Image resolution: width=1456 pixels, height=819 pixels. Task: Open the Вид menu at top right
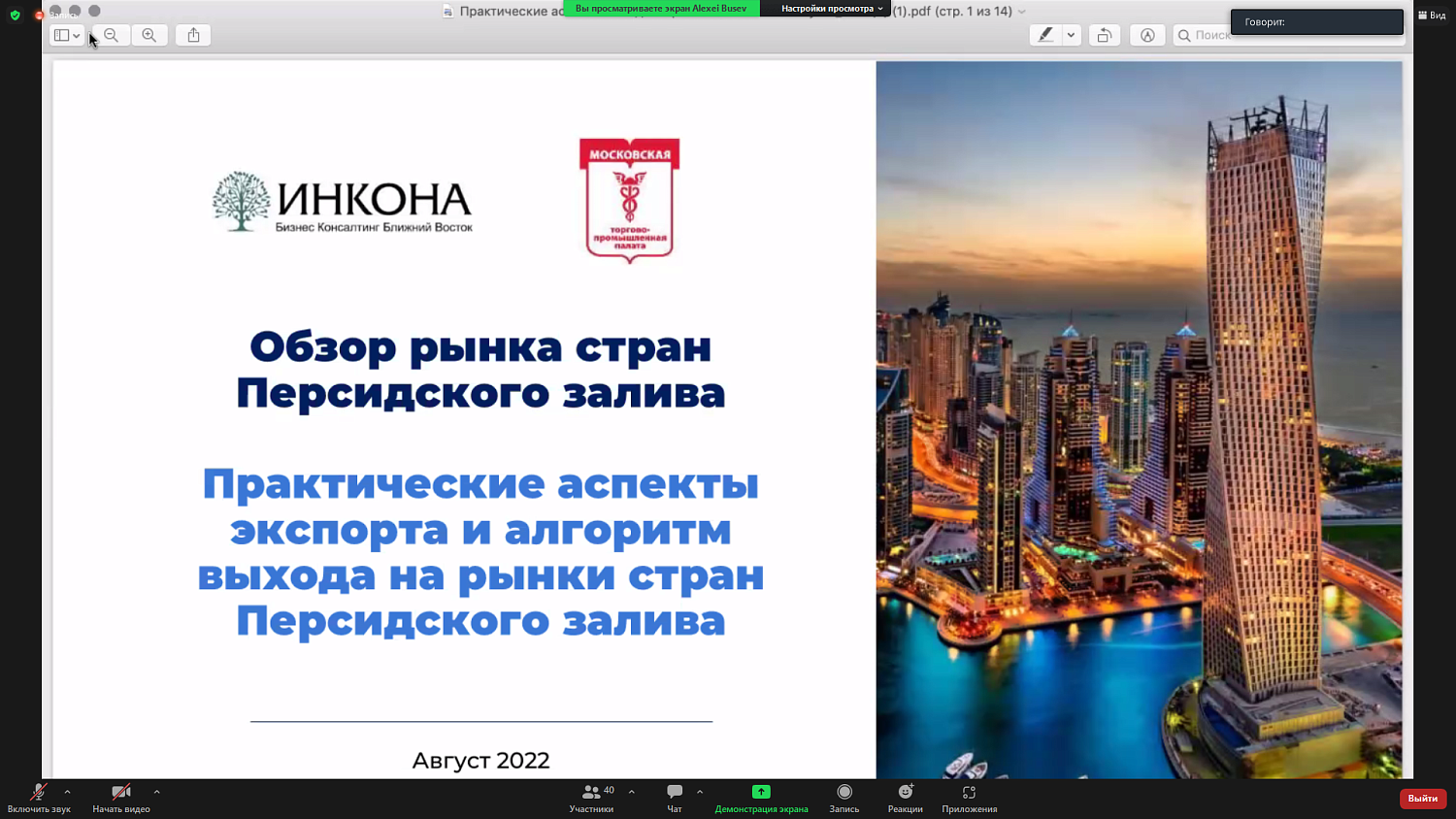tap(1434, 14)
